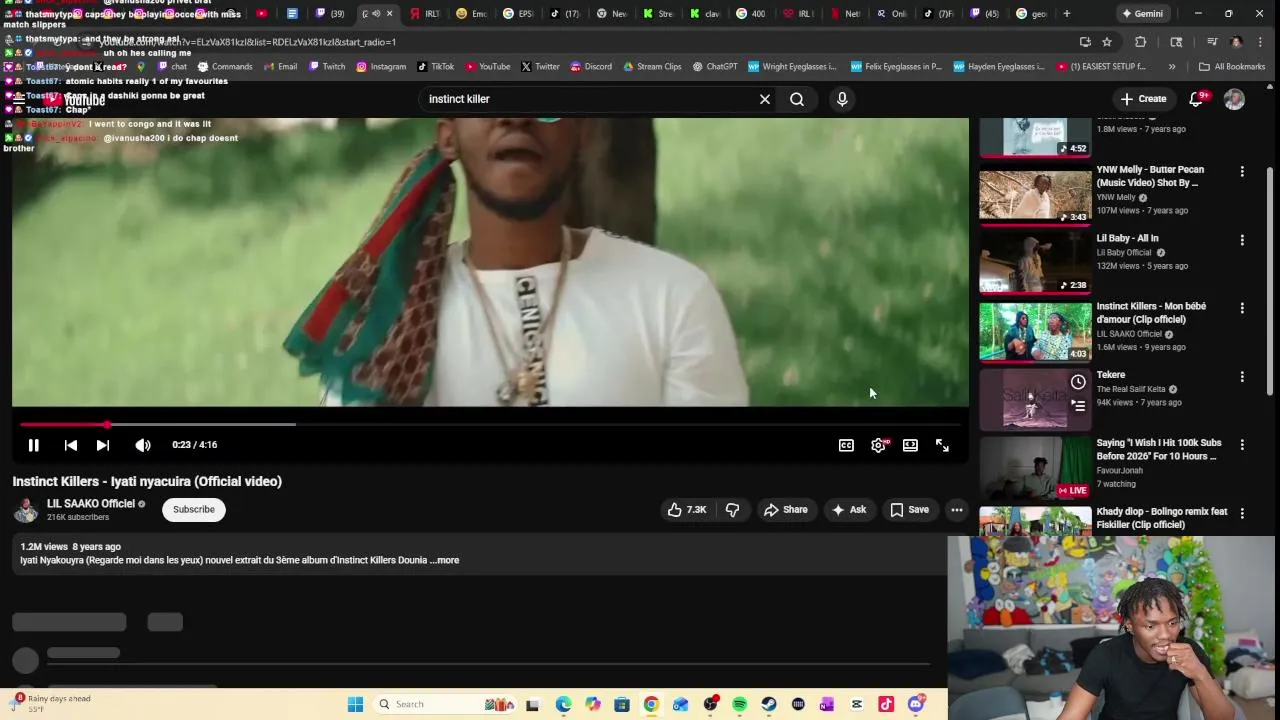Enter full screen mode
Viewport: 1280px width, 720px height.
(942, 445)
